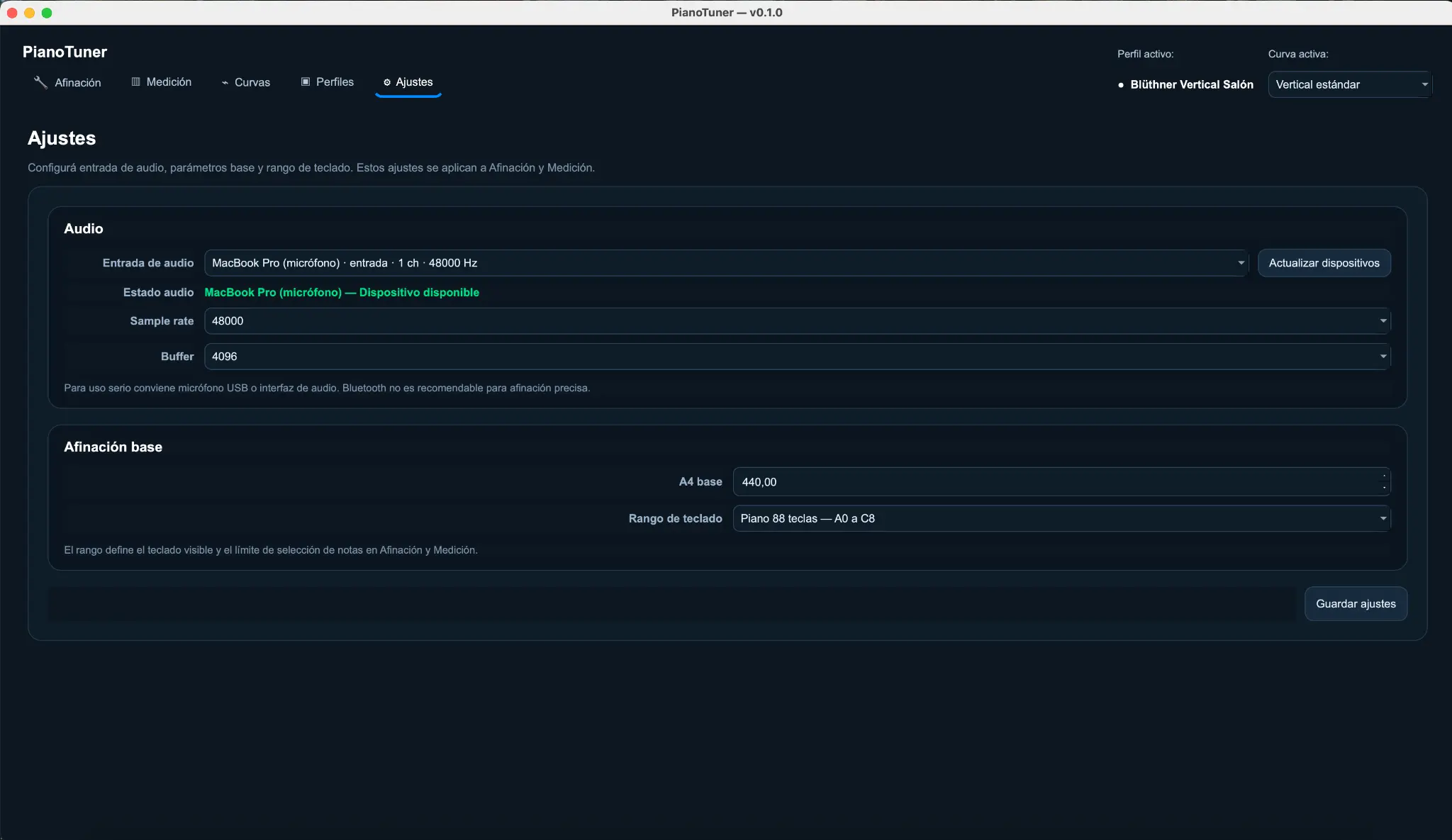Viewport: 1452px width, 840px height.
Task: Click the Curva activa label
Action: point(1298,54)
